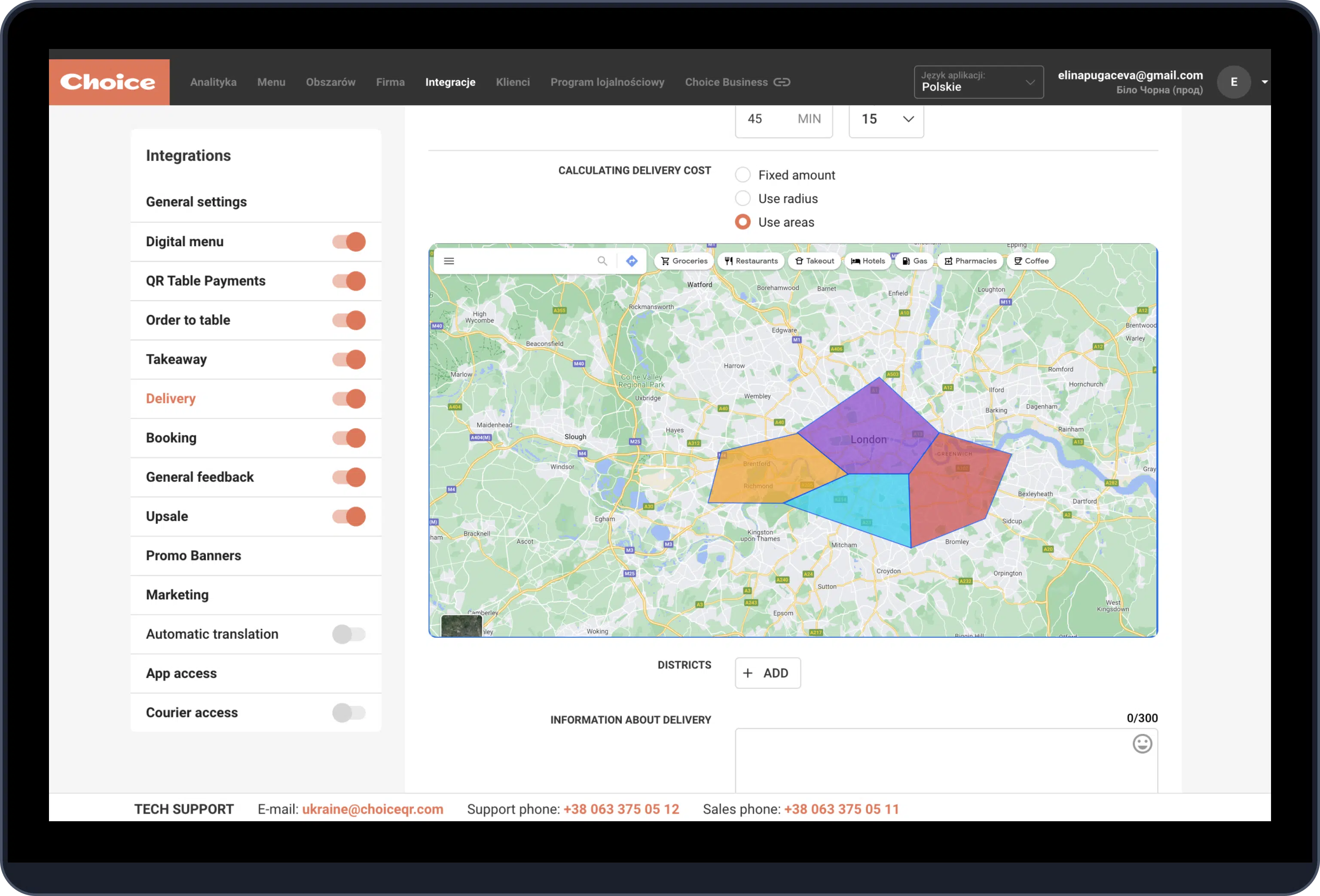Open the Klienci section
1320x896 pixels.
tap(513, 82)
